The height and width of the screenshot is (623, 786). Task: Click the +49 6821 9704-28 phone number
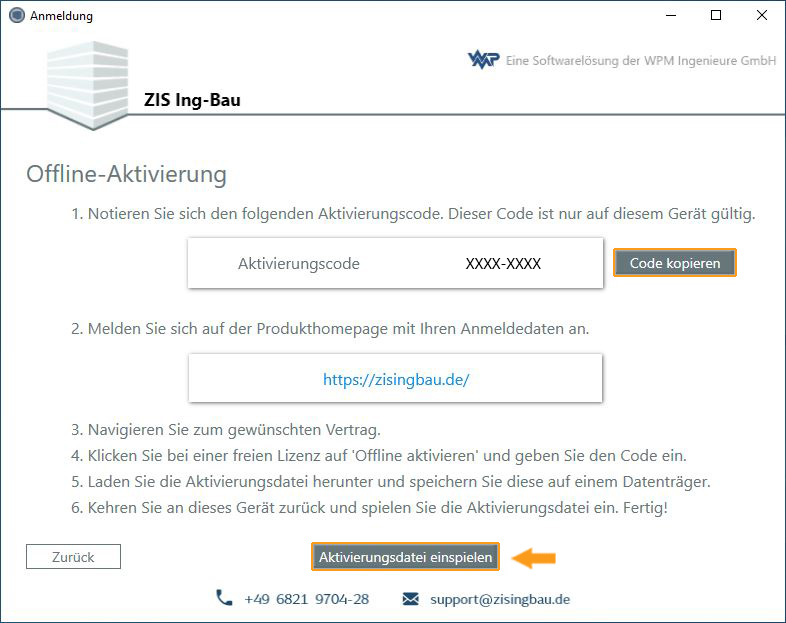307,599
